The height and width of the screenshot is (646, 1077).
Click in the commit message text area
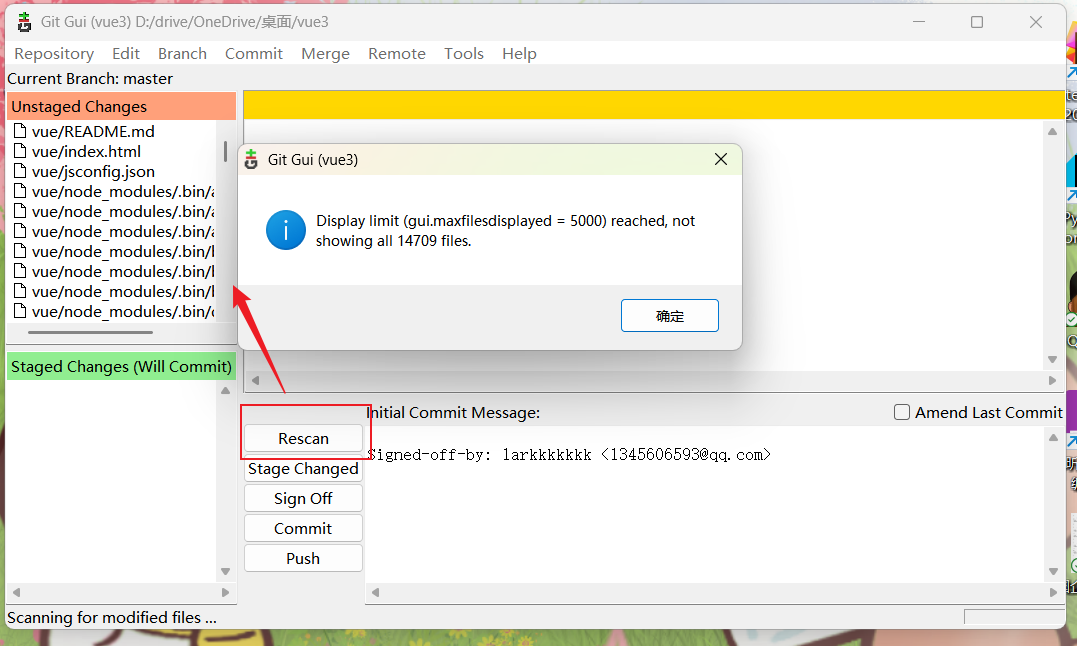pyautogui.click(x=705, y=507)
